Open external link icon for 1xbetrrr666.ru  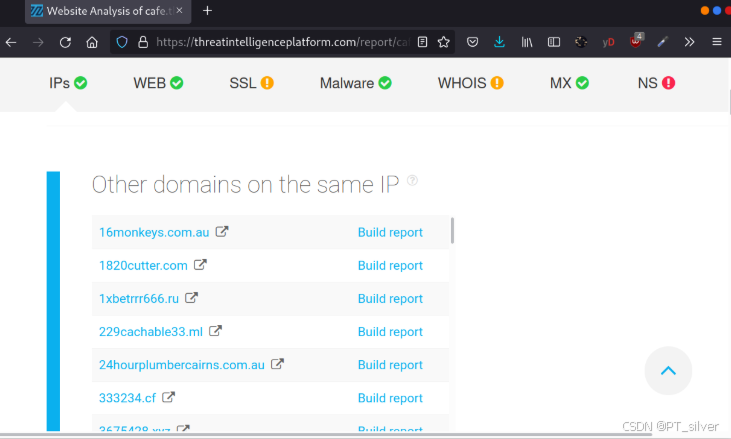[x=192, y=297]
